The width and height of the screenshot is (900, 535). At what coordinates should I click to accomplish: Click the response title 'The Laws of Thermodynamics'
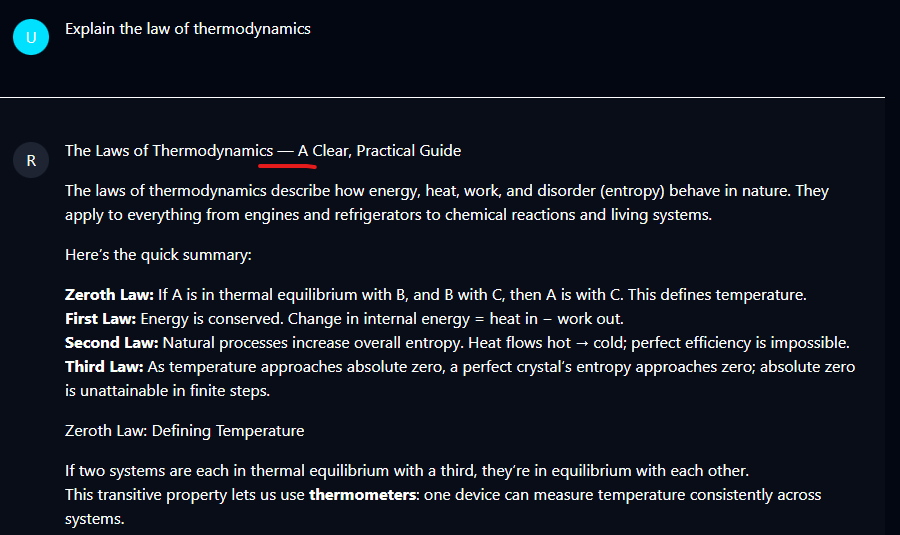(x=169, y=150)
